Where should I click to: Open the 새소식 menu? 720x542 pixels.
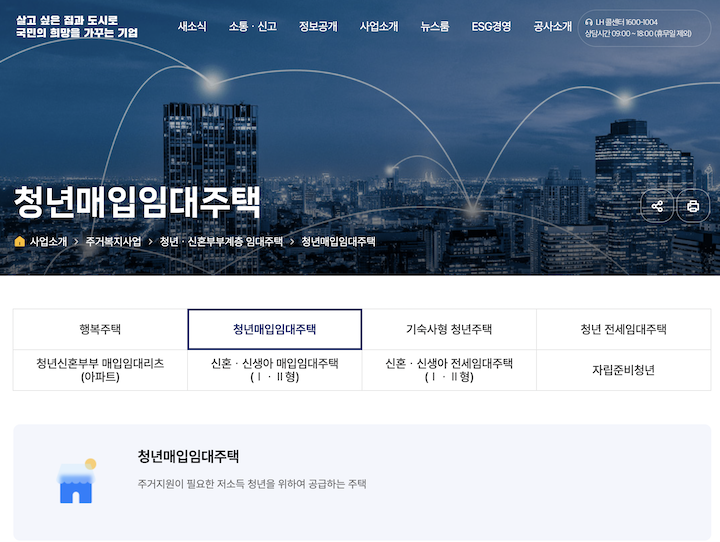coord(192,27)
